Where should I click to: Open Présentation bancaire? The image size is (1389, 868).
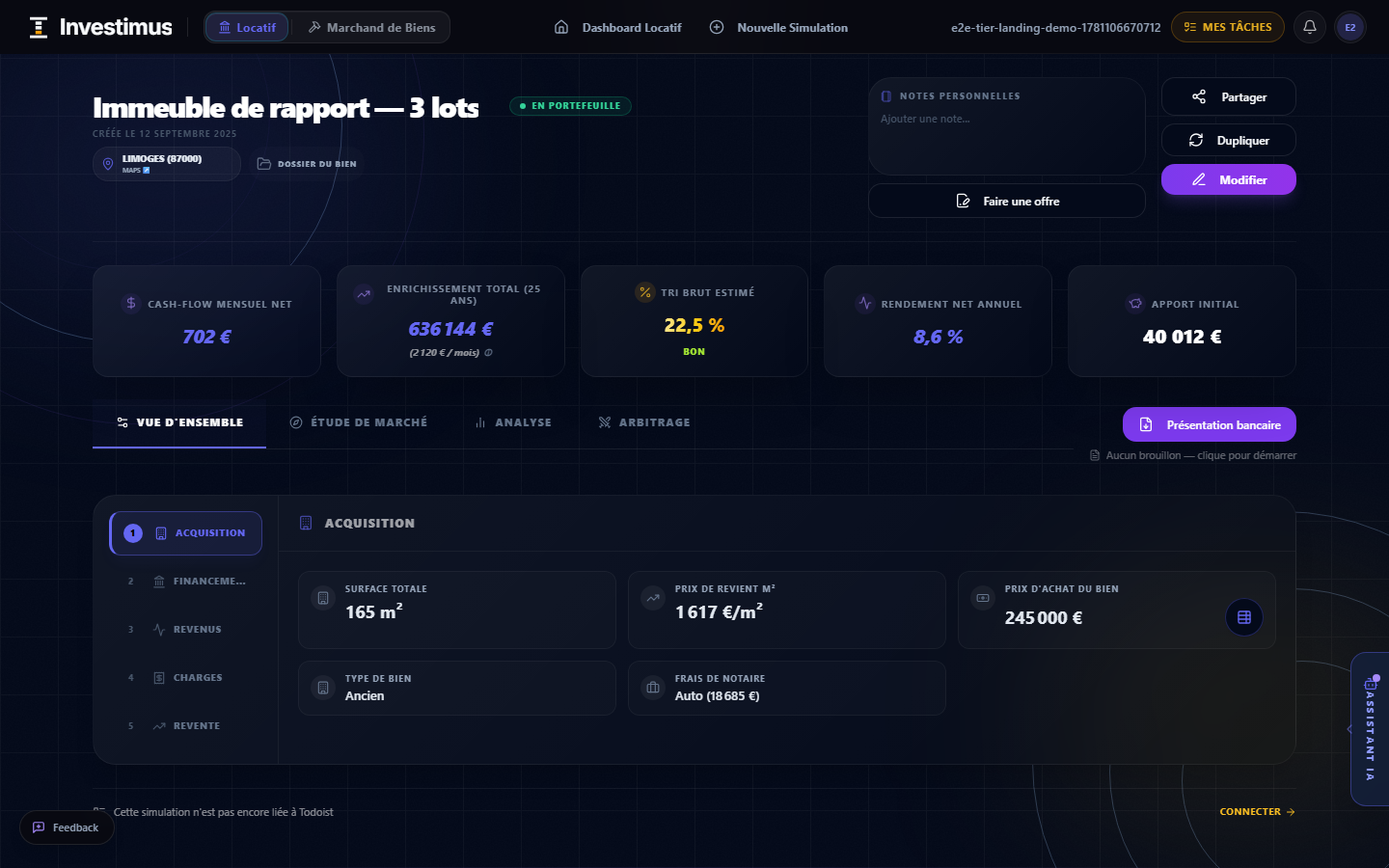1210,424
